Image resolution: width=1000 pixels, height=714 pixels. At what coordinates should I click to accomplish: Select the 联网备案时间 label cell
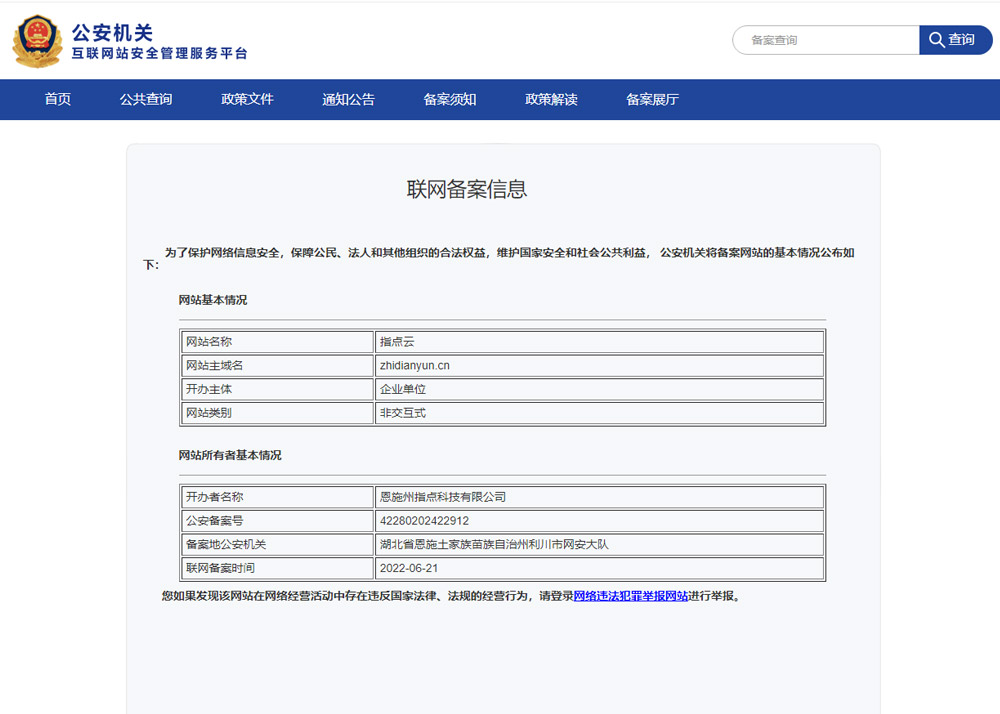click(277, 568)
